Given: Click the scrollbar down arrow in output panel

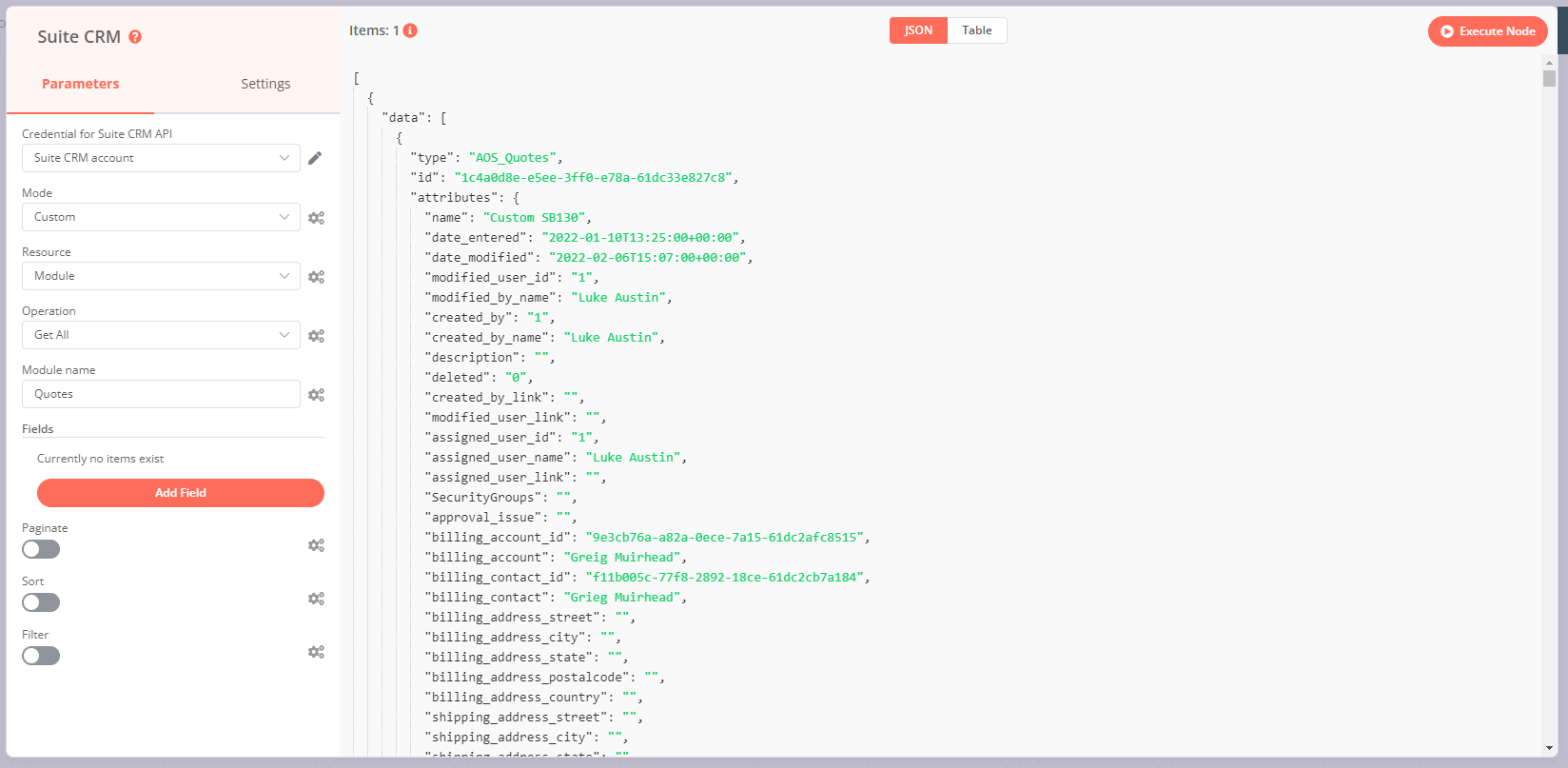Looking at the screenshot, I should (1550, 749).
